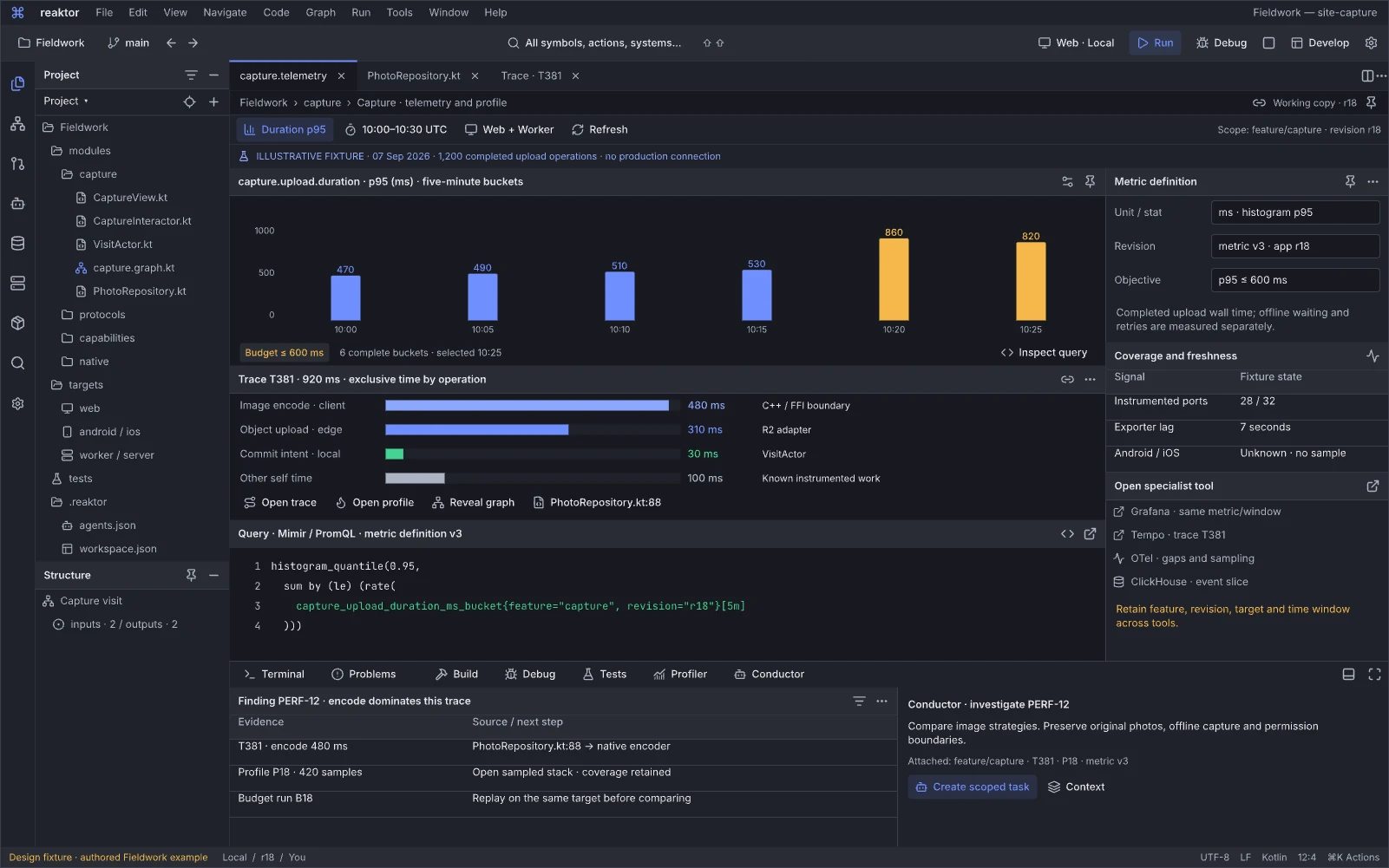
Task: Click the Revision metric v3 field
Action: click(x=1294, y=246)
